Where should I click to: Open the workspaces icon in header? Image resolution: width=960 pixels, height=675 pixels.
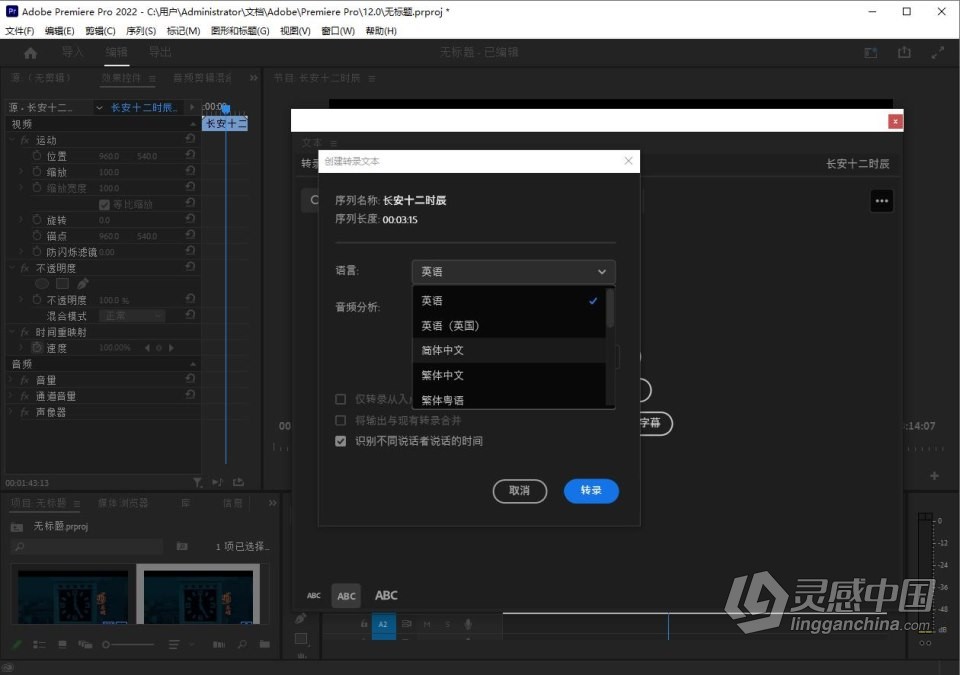click(x=871, y=53)
